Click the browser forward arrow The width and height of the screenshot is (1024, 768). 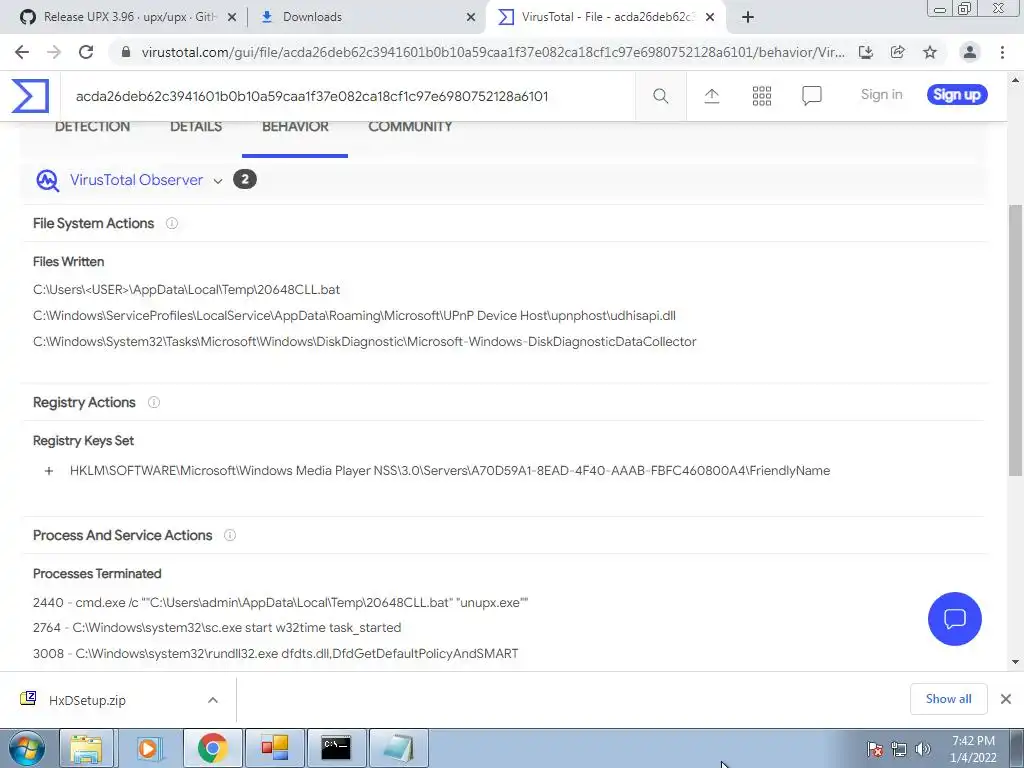click(x=54, y=52)
